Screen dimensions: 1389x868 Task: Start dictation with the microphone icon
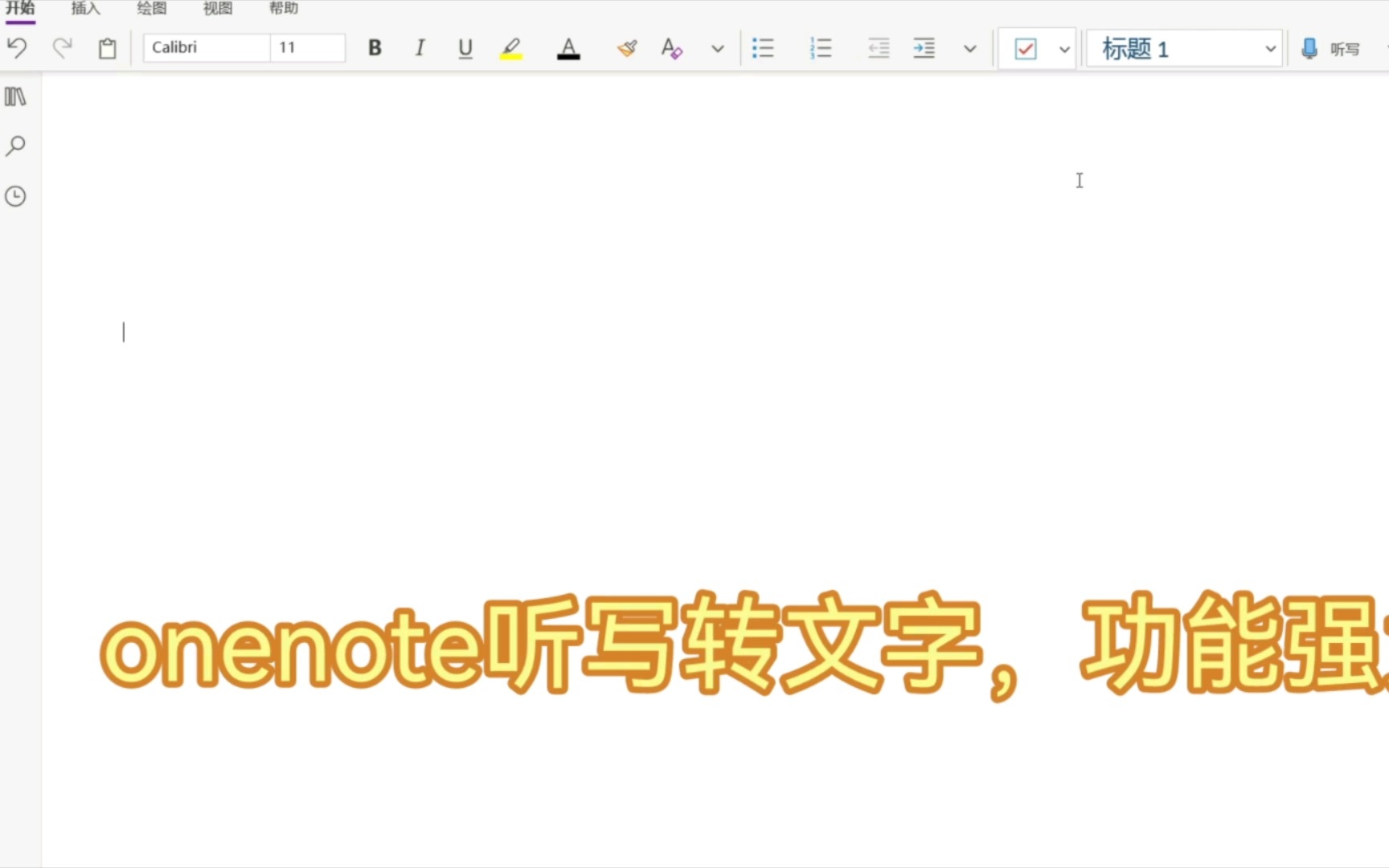pos(1309,49)
